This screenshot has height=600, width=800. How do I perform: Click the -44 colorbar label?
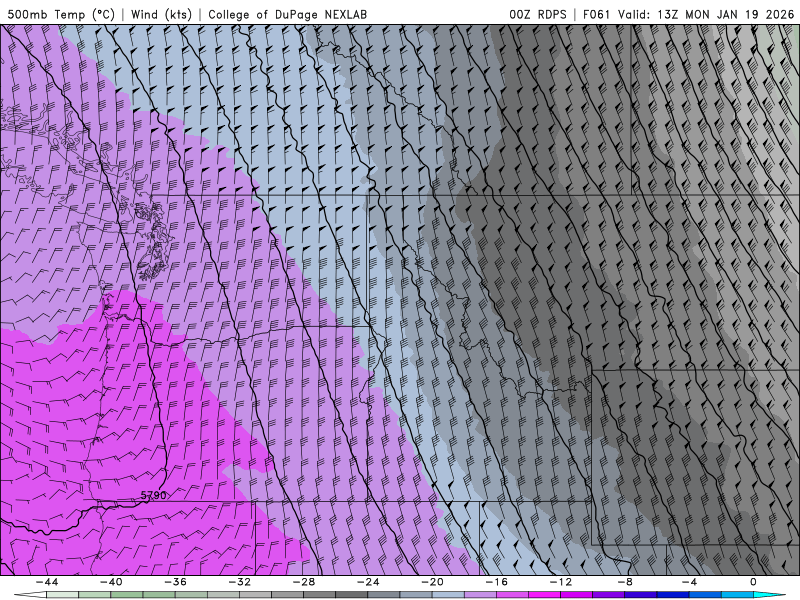click(x=47, y=582)
